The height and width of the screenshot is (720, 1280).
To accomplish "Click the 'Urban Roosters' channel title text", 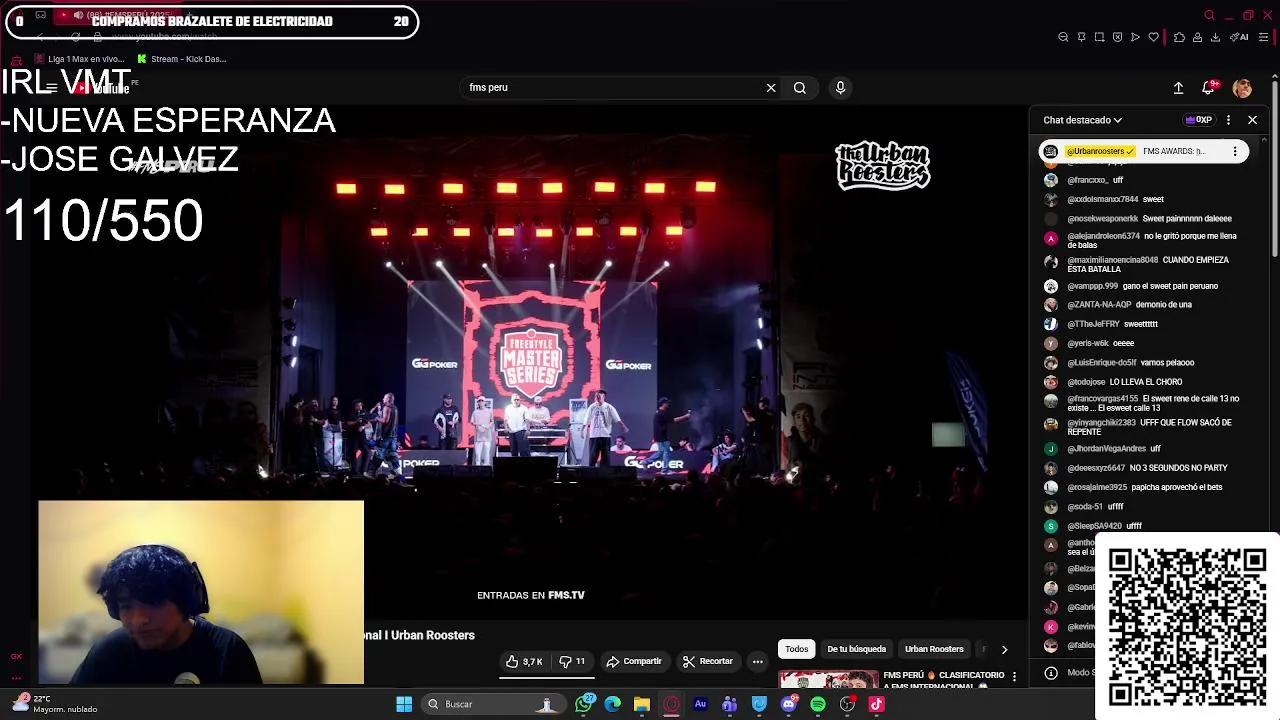I will [x=433, y=635].
